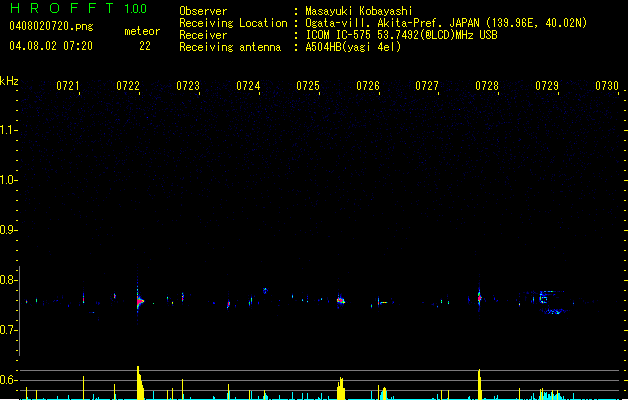The height and width of the screenshot is (400, 629).
Task: Click the 0728 time marker
Action: coord(487,85)
